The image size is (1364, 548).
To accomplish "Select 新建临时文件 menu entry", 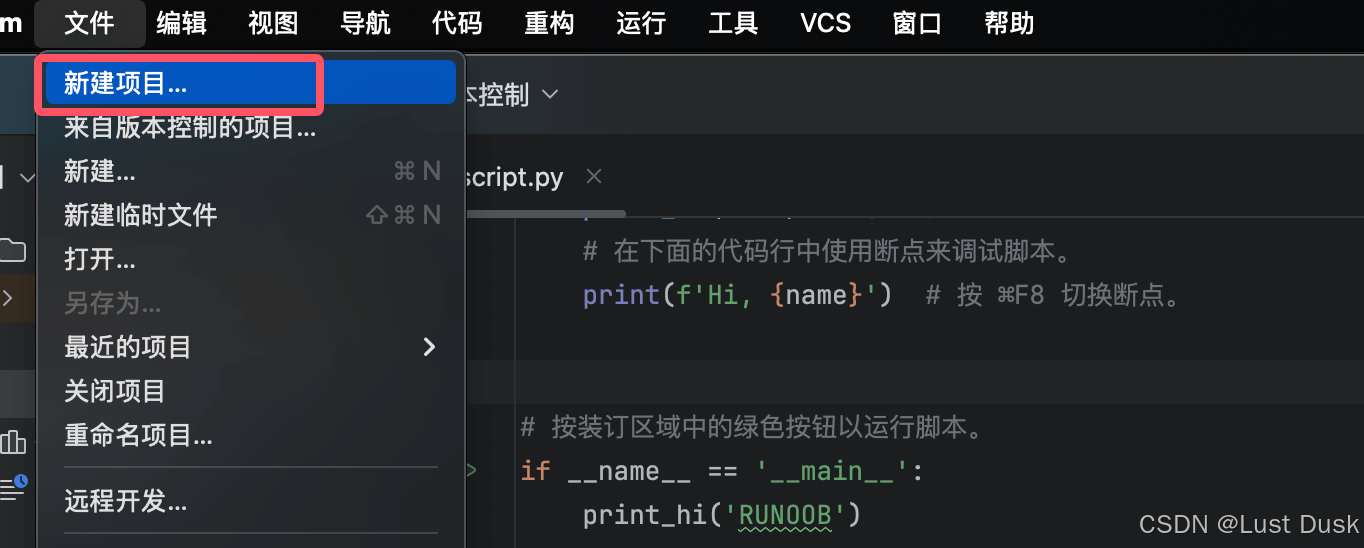I will 250,215.
